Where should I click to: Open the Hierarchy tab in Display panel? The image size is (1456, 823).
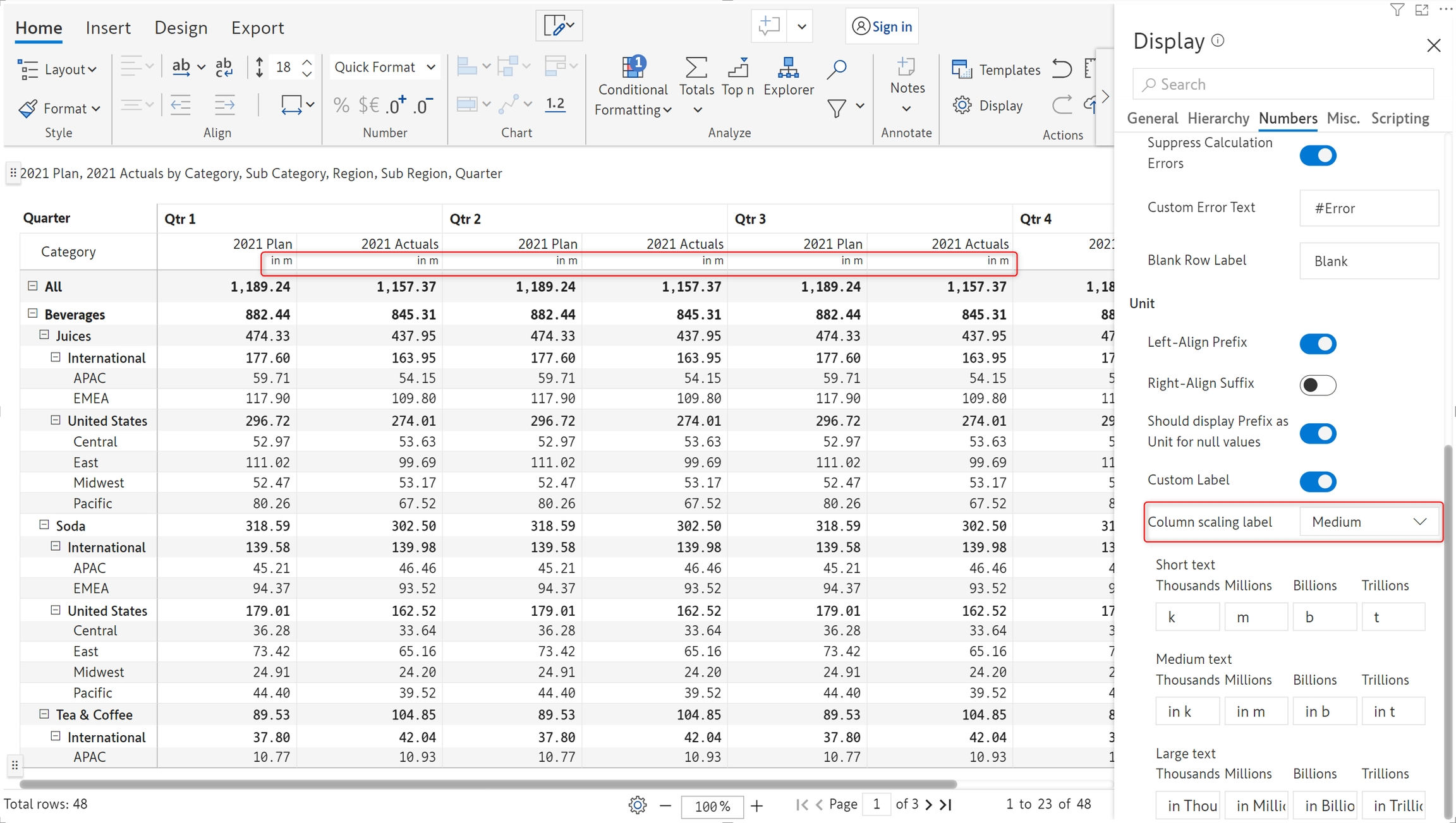pyautogui.click(x=1218, y=118)
